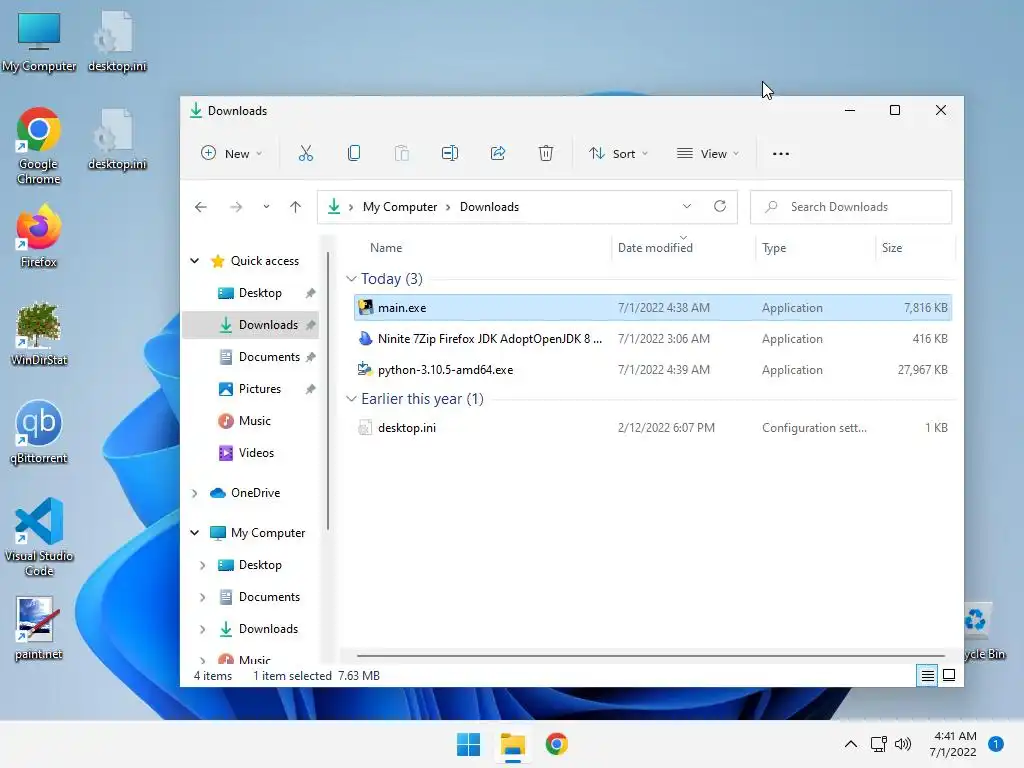The width and height of the screenshot is (1024, 768).
Task: Select the Recycle Bin desktop icon
Action: (984, 632)
